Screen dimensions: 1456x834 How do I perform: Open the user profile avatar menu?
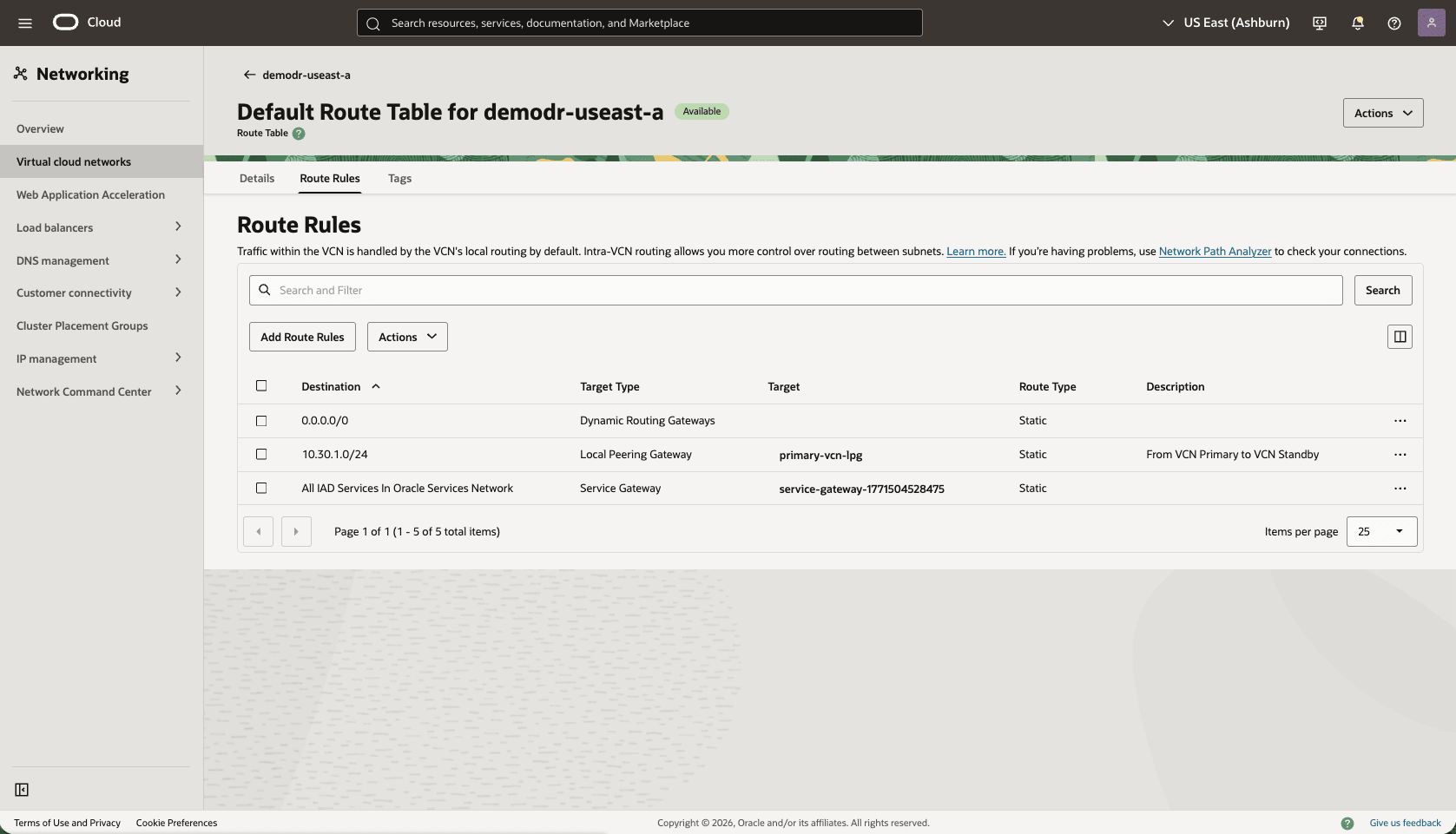pos(1431,23)
